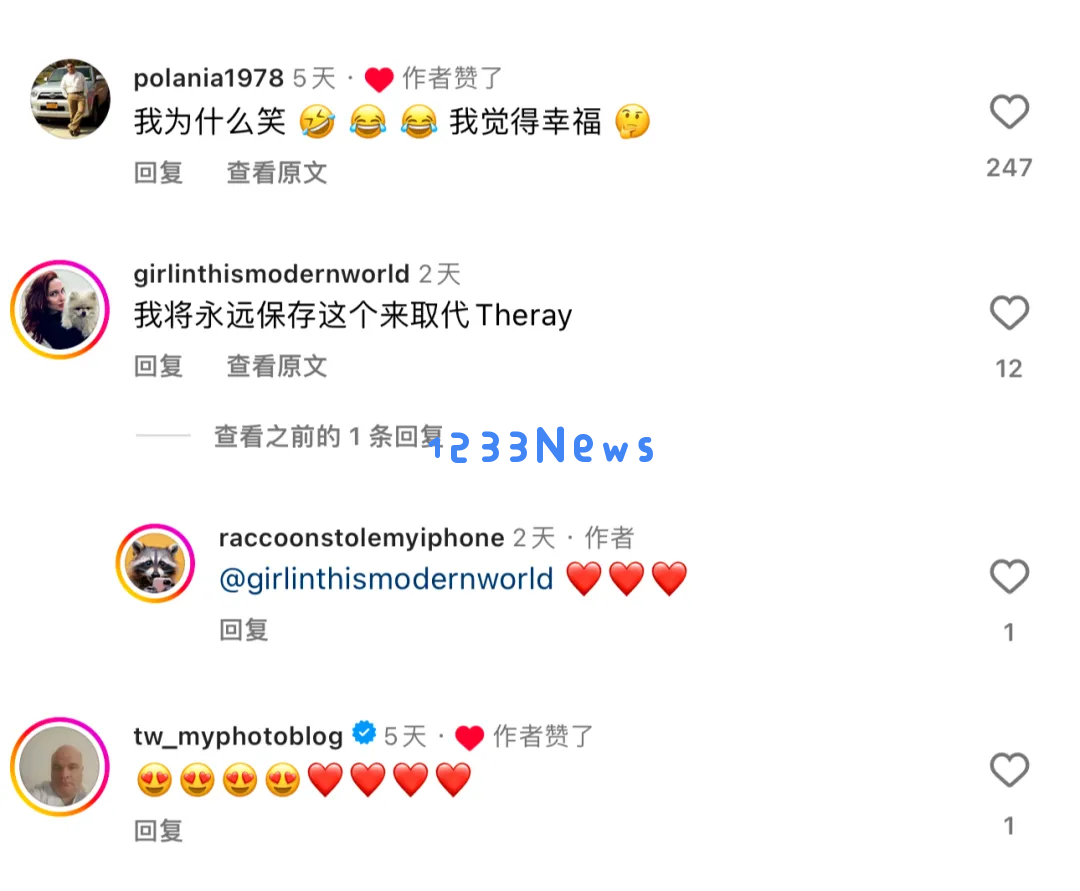
Task: Reply to girlinthismodernworld's comment
Action: (158, 366)
